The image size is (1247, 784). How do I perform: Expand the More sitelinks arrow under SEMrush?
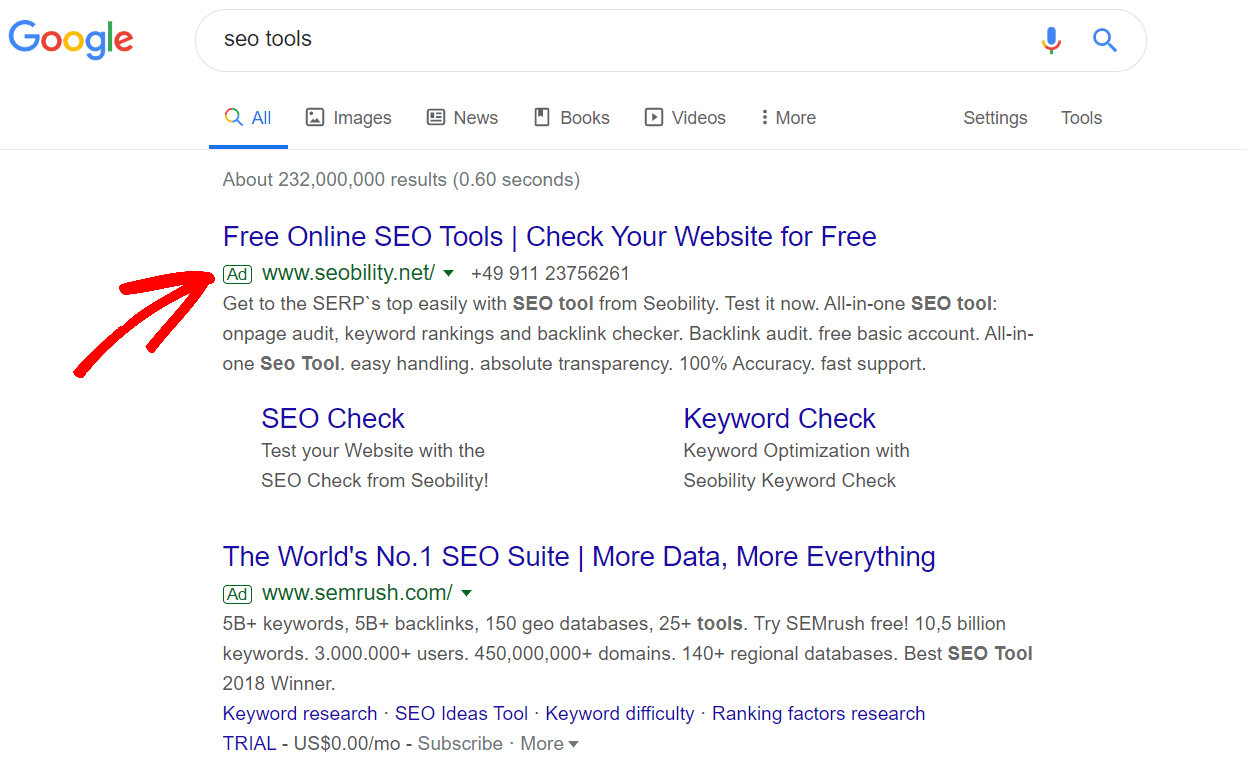(x=573, y=745)
